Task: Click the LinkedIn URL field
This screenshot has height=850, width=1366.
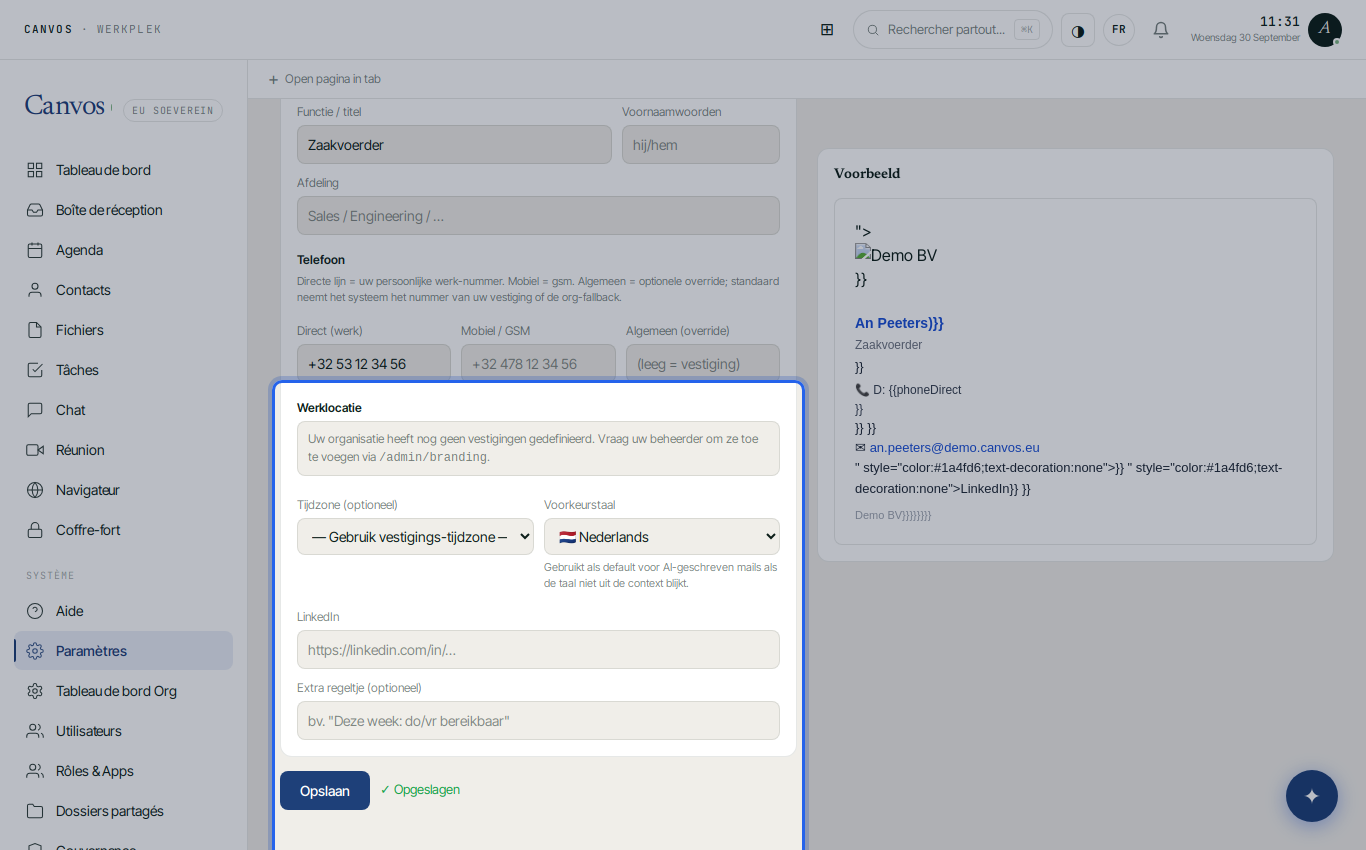Action: pos(538,650)
